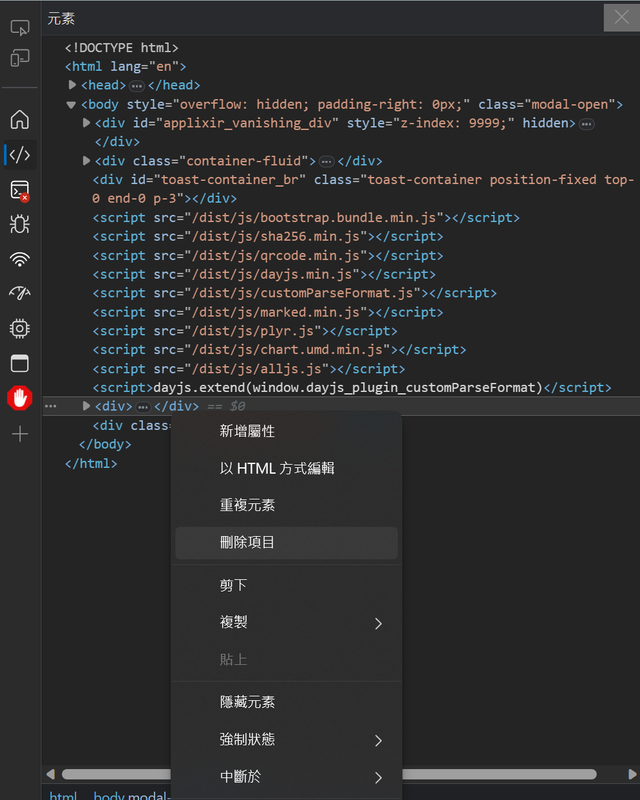Screen dimensions: 640x800
Task: Select the toast-container_br div node
Action: (363, 189)
